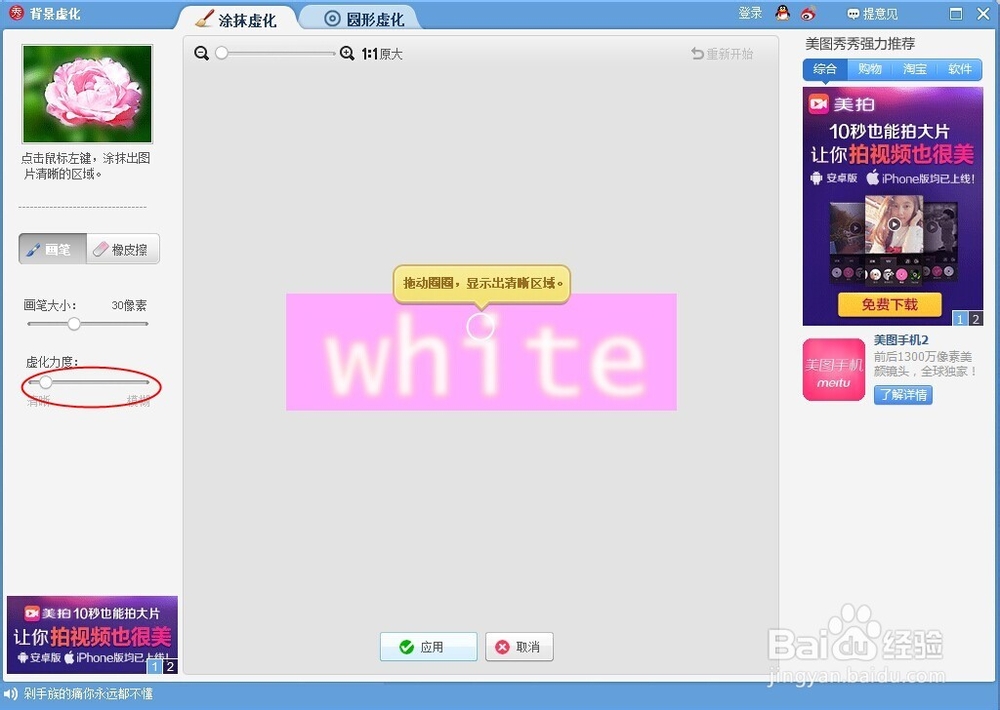Viewport: 1000px width, 710px height.
Task: Set the zoom slider handle
Action: pos(221,54)
